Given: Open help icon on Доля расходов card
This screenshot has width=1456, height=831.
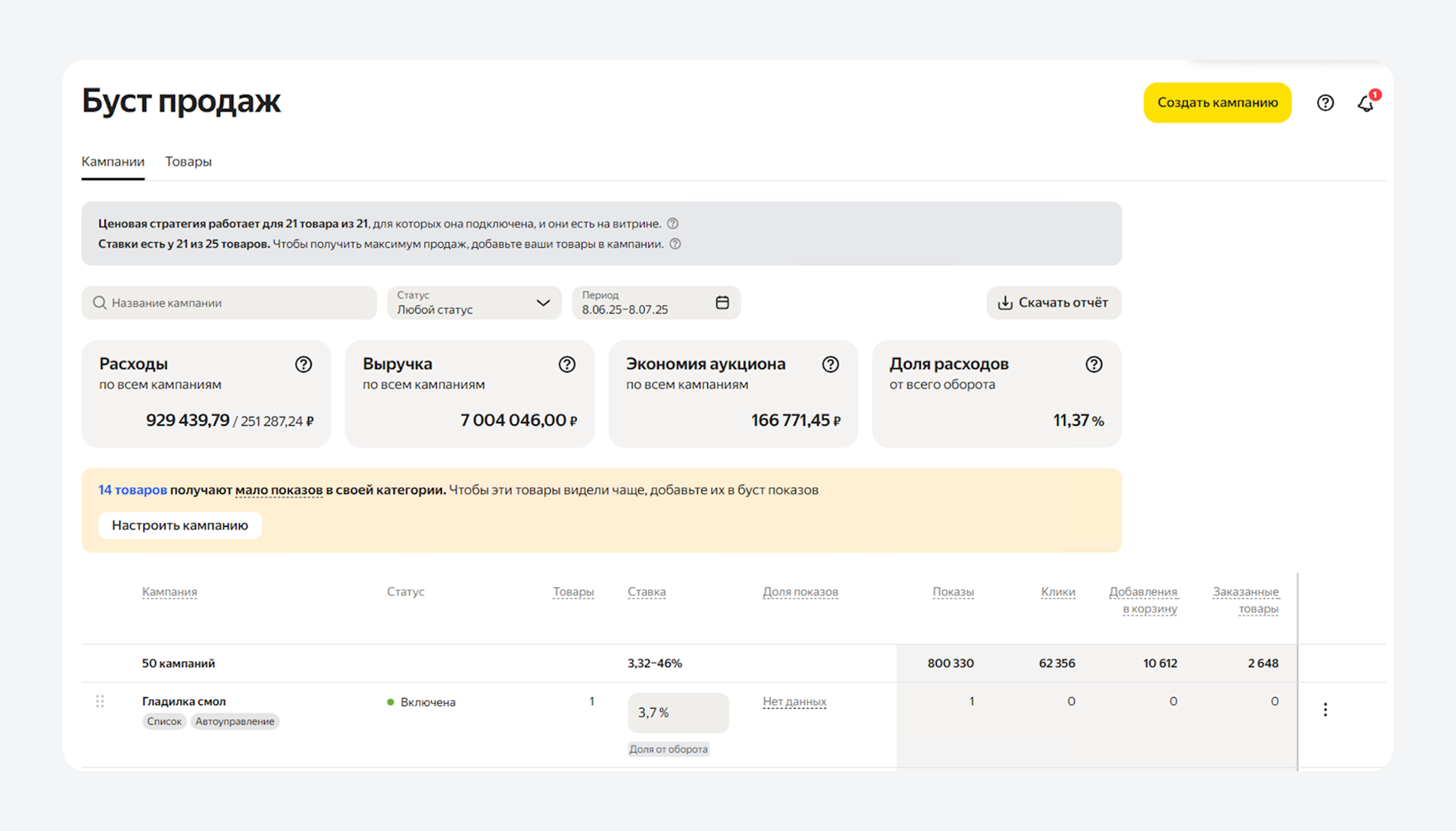Looking at the screenshot, I should 1094,364.
